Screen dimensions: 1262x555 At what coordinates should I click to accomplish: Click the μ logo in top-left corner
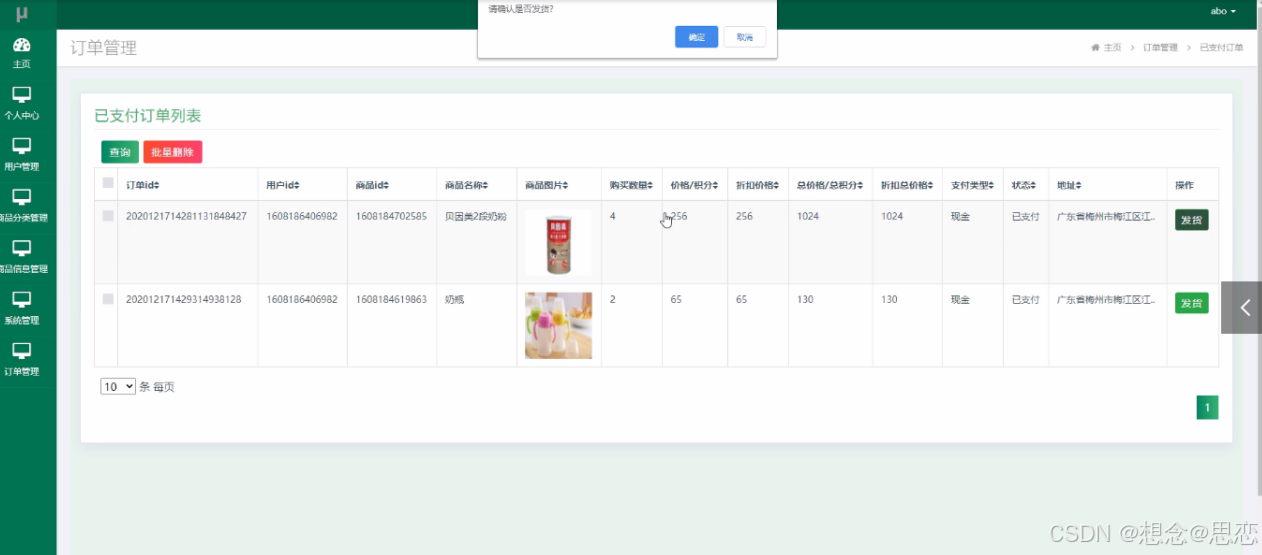point(21,13)
